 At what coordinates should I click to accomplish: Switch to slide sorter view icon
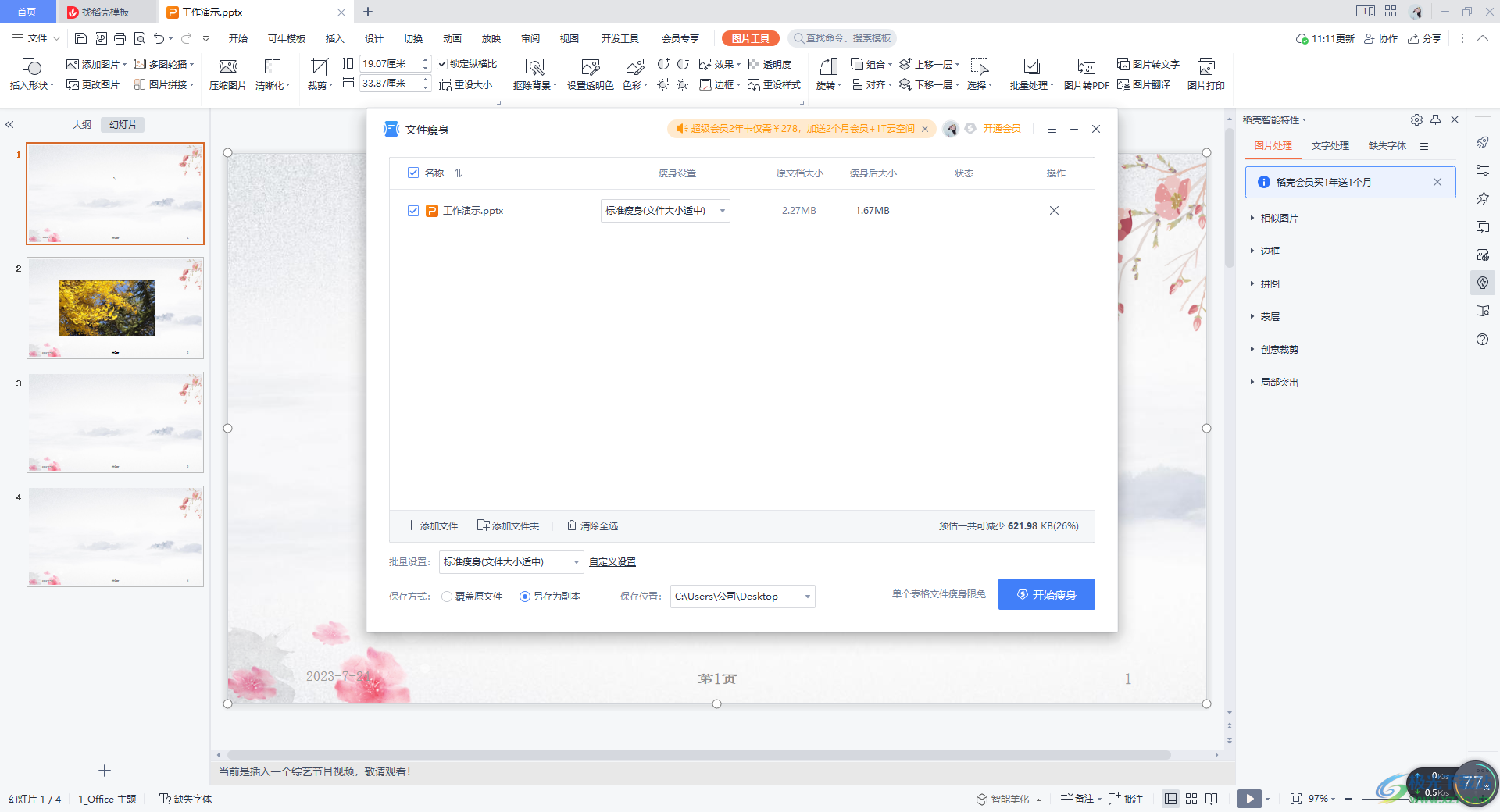1191,799
